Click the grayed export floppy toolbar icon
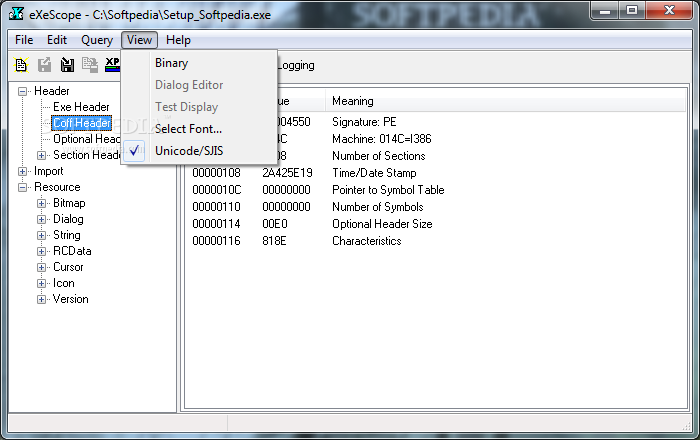This screenshot has height=440, width=700. 44,65
